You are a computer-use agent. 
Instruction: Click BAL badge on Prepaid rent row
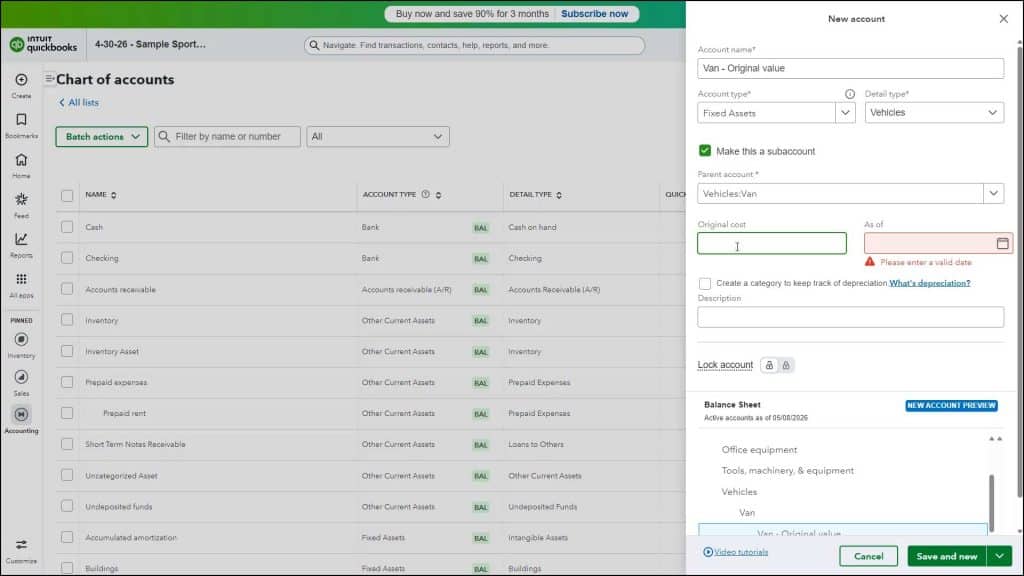(x=481, y=414)
